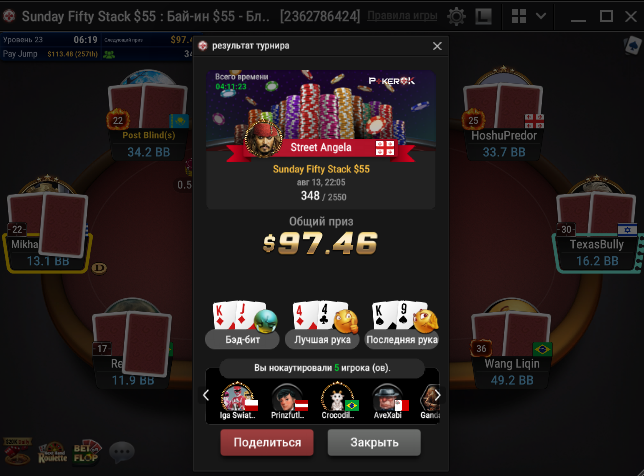
Task: Open the Roulette side game icon
Action: (x=53, y=452)
